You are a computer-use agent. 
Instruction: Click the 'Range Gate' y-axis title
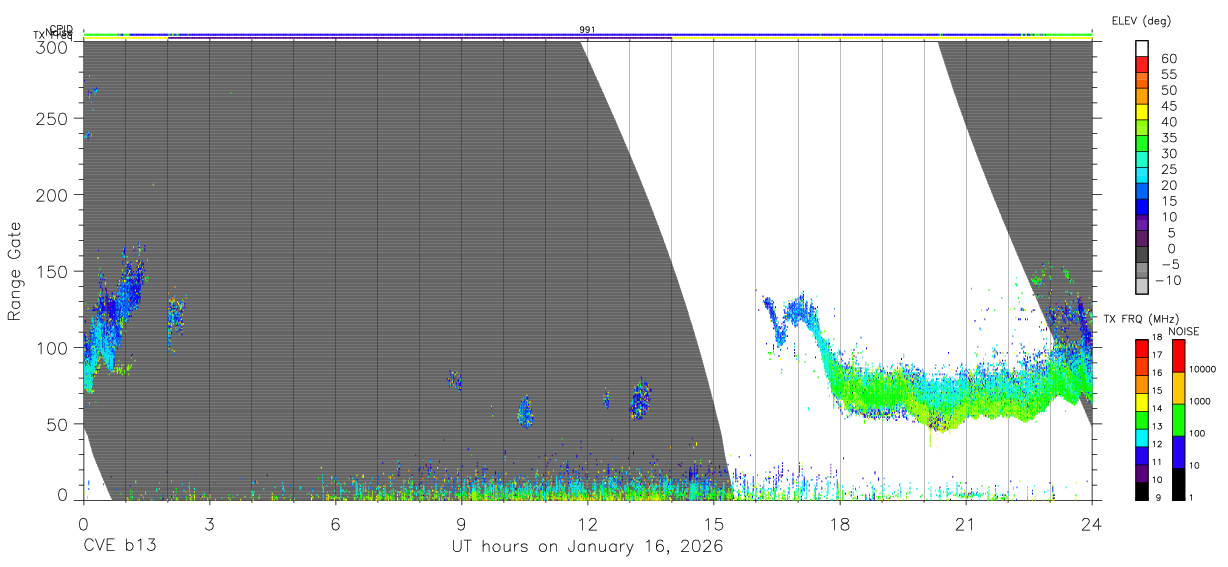pyautogui.click(x=15, y=271)
